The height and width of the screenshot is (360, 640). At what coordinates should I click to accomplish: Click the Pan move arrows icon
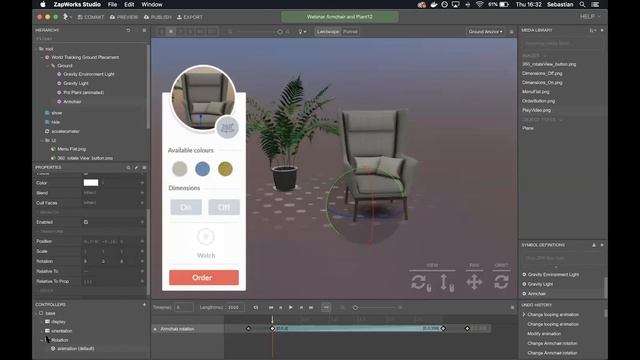[x=474, y=282]
